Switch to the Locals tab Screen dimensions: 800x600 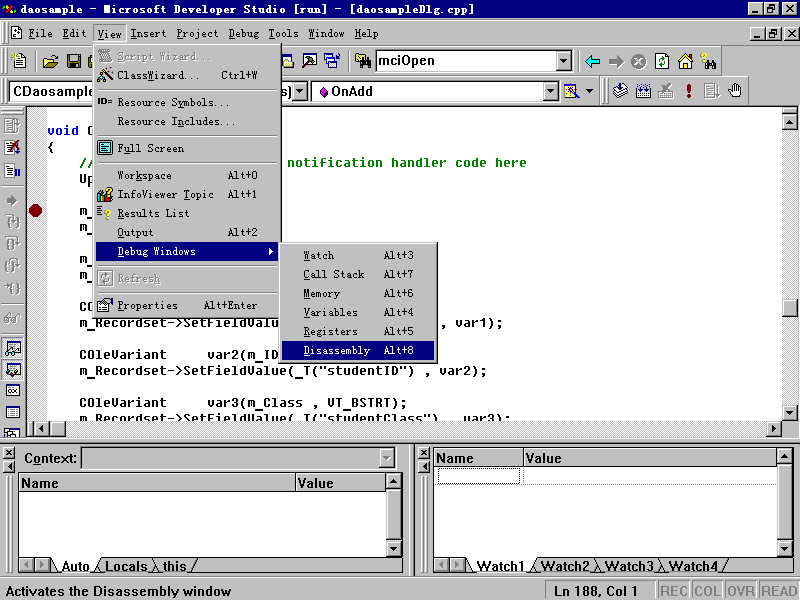[x=126, y=566]
